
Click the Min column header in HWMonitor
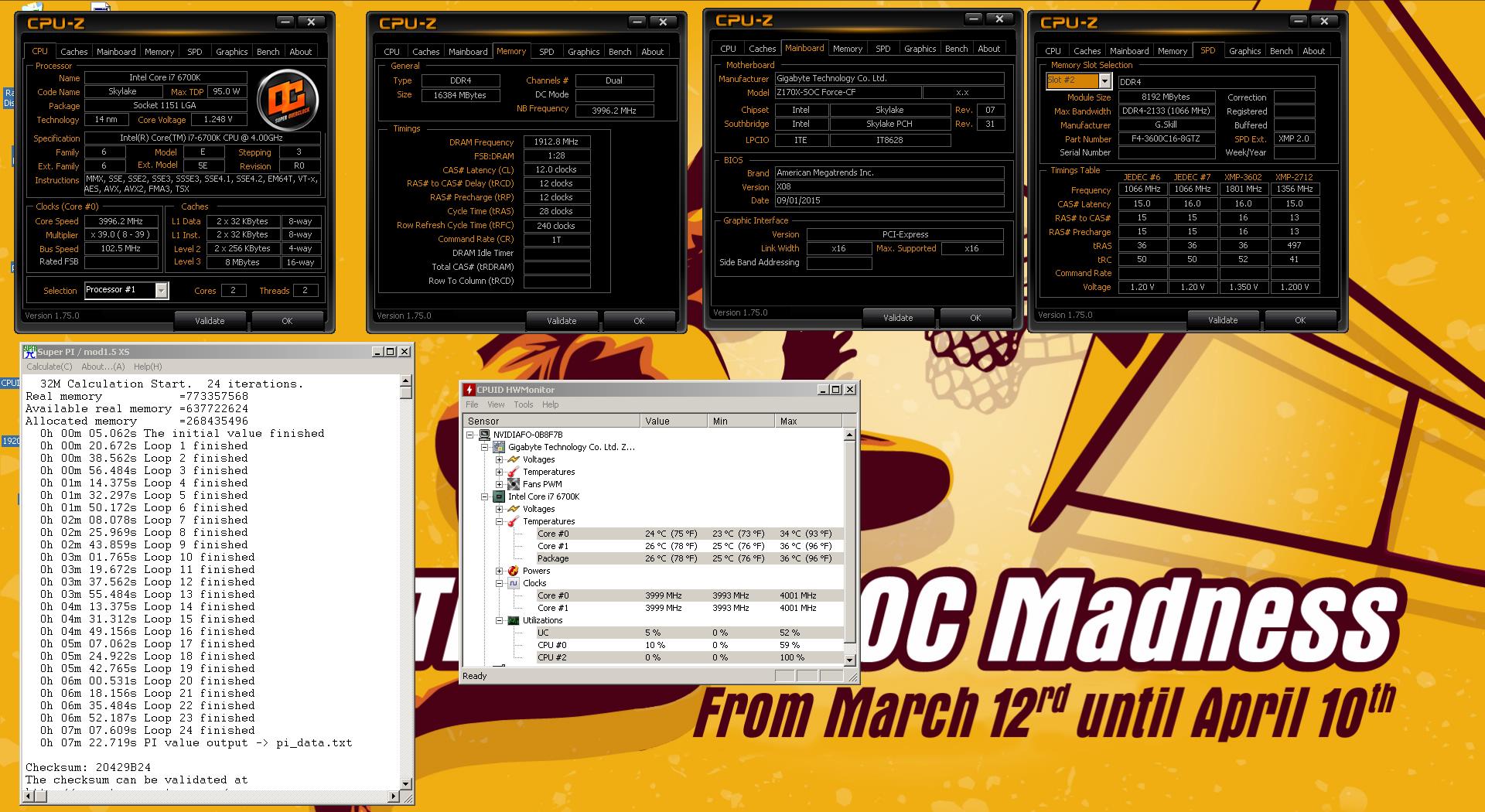(x=741, y=421)
